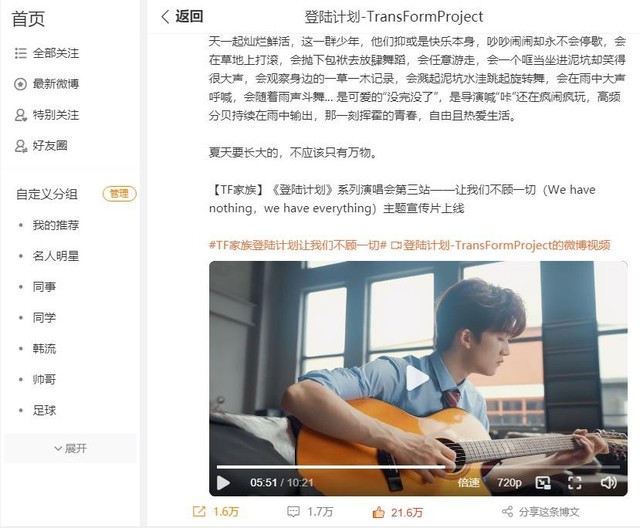Enter fullscreen mode on the video
This screenshot has width=640, height=528.
click(575, 483)
